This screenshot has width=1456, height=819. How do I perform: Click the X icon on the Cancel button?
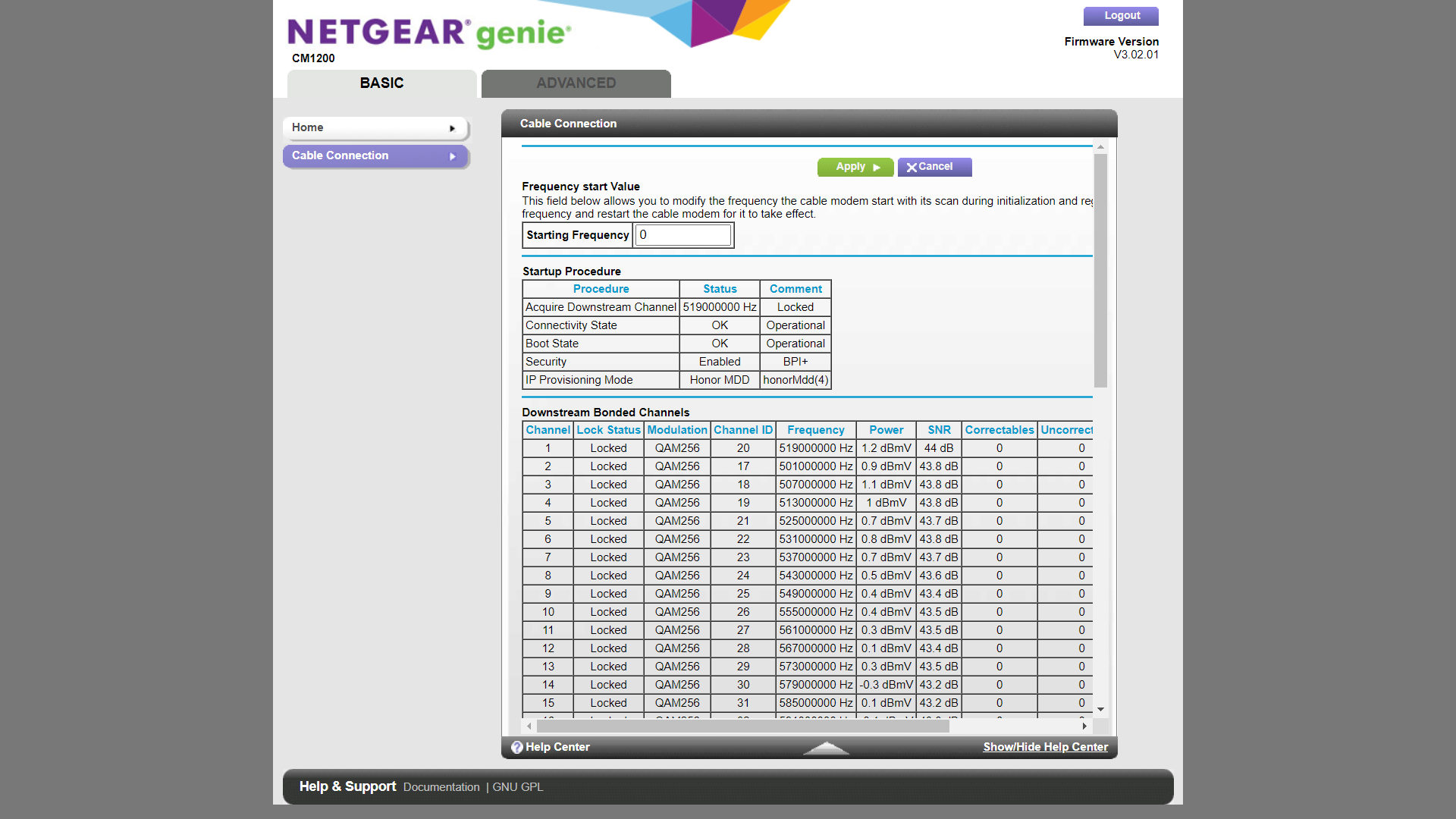pos(912,167)
